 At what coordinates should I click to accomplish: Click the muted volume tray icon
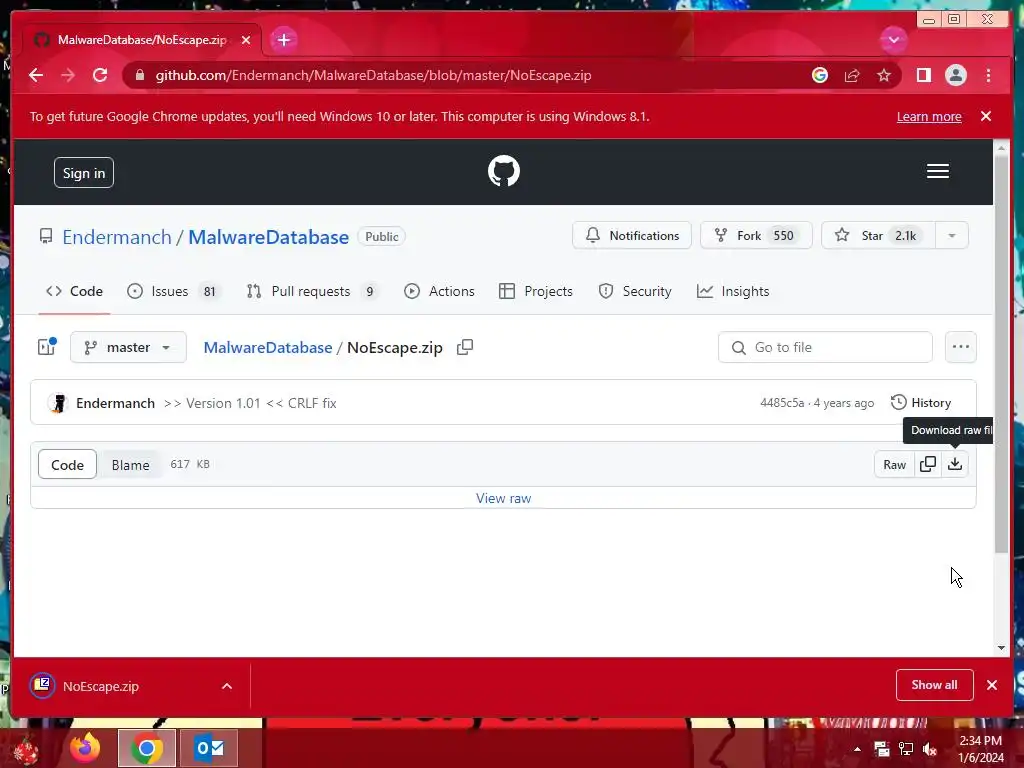click(x=930, y=749)
